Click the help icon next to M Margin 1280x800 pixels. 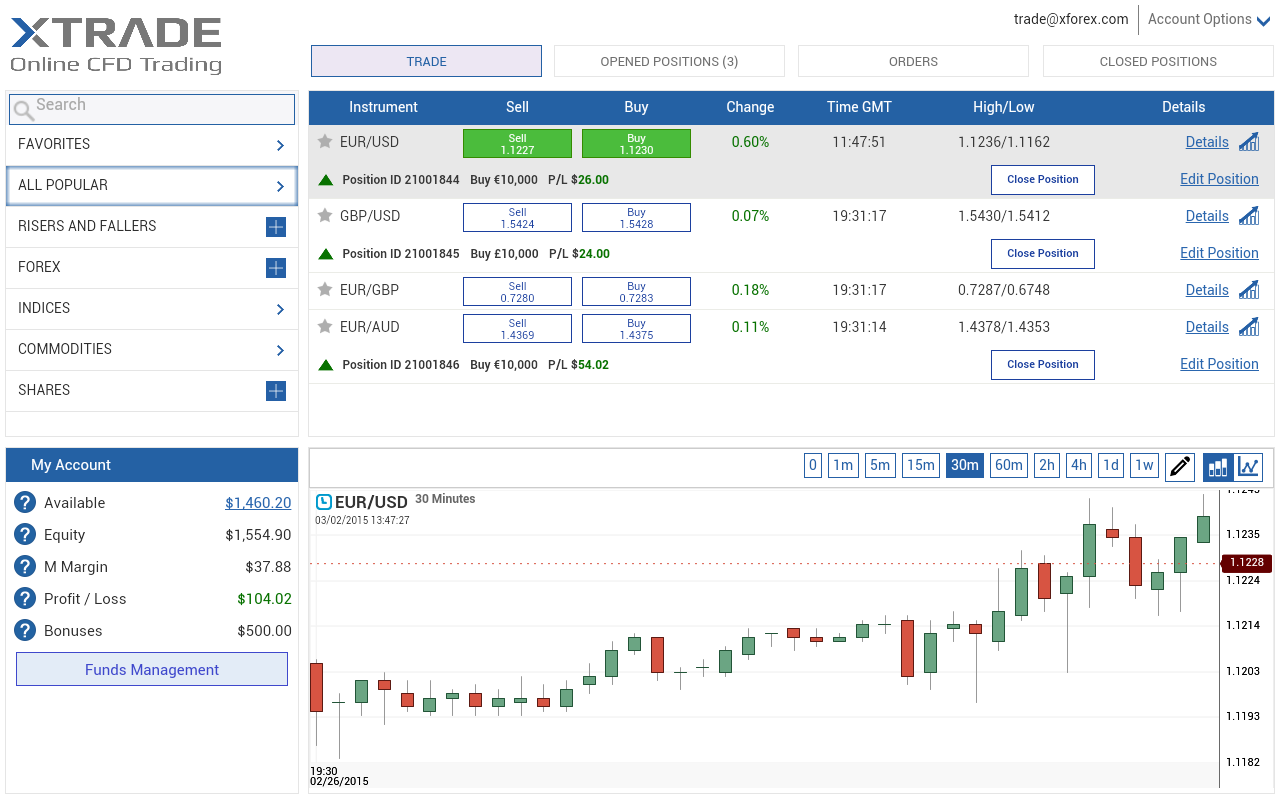point(25,567)
